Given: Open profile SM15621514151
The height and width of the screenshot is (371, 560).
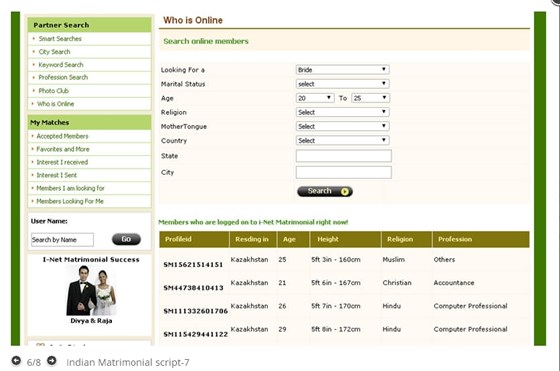Looking at the screenshot, I should [193, 265].
